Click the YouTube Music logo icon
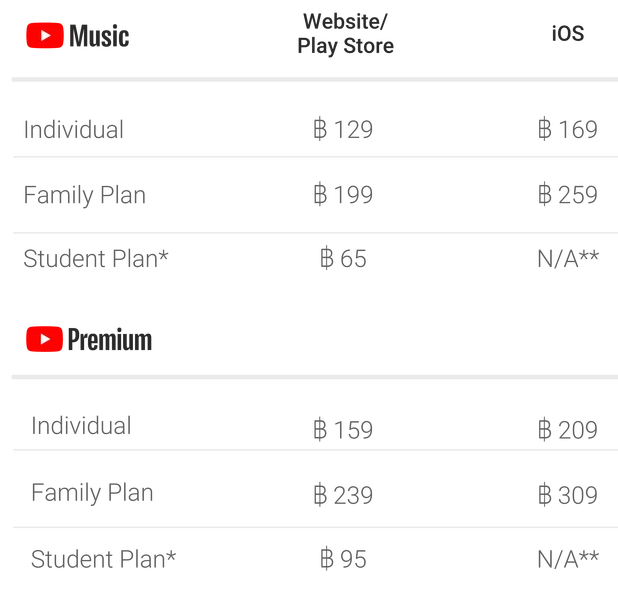This screenshot has height=592, width=618. [45, 35]
